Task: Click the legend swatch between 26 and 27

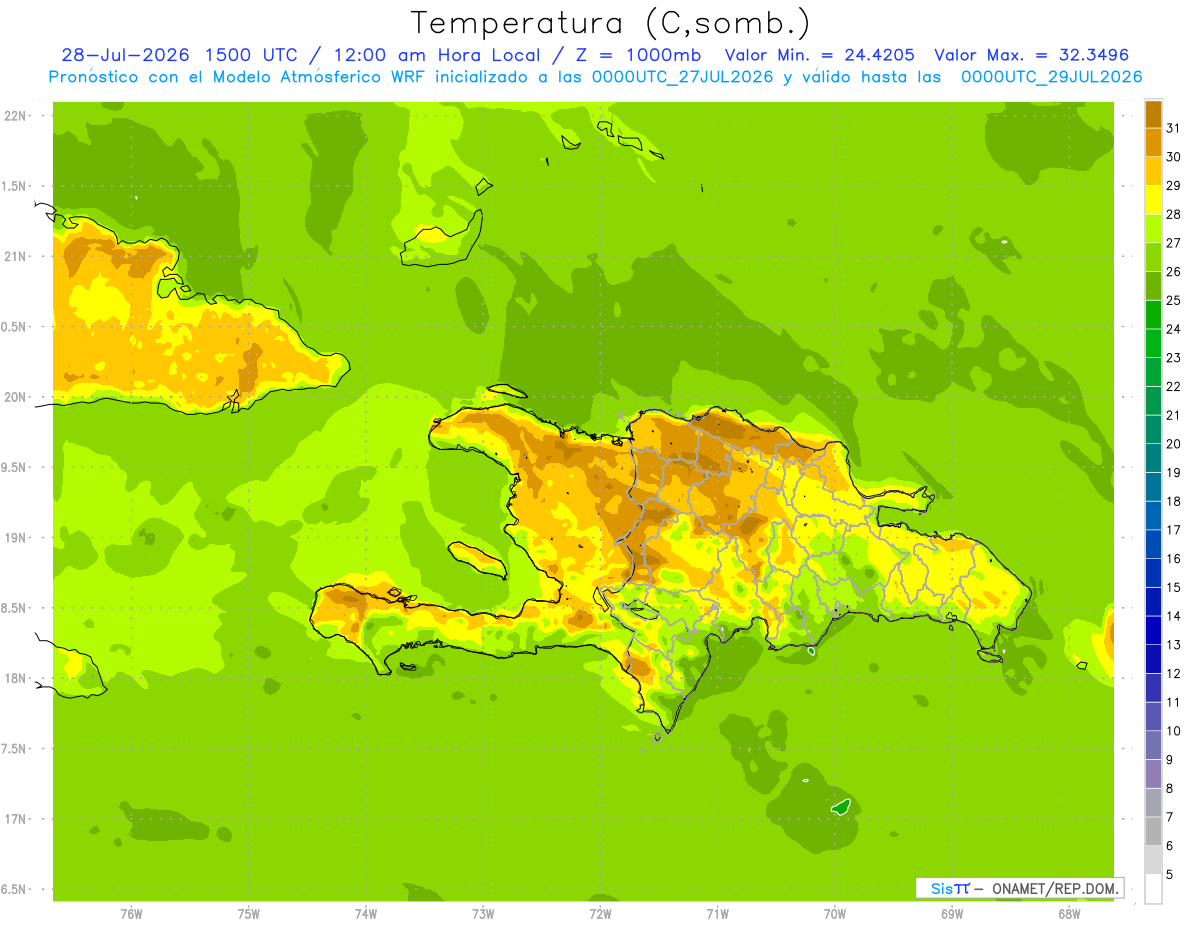Action: coord(1154,257)
